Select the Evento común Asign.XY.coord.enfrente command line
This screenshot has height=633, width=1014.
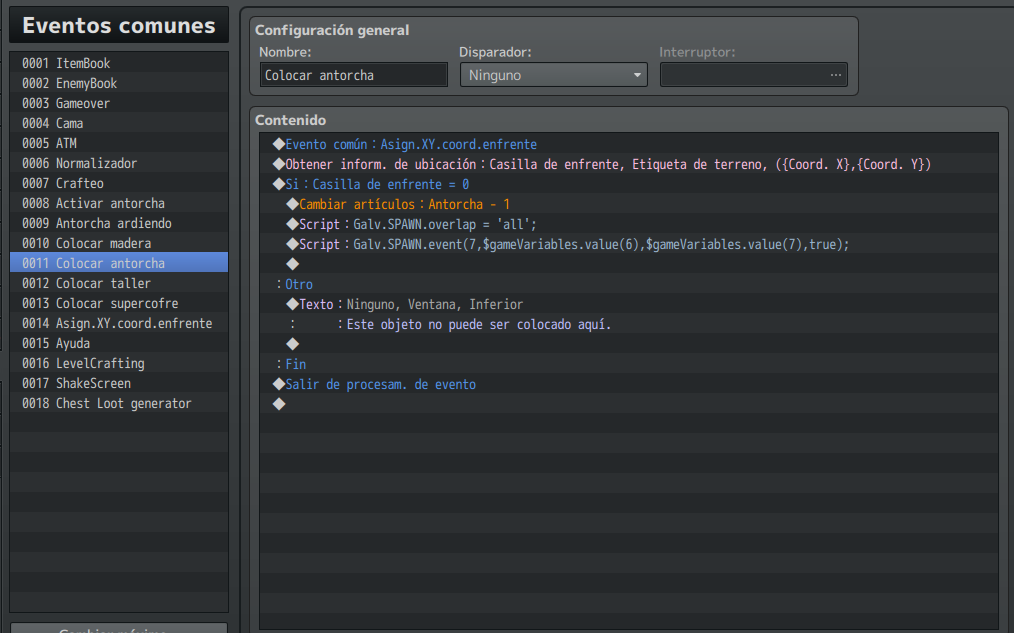pyautogui.click(x=629, y=144)
